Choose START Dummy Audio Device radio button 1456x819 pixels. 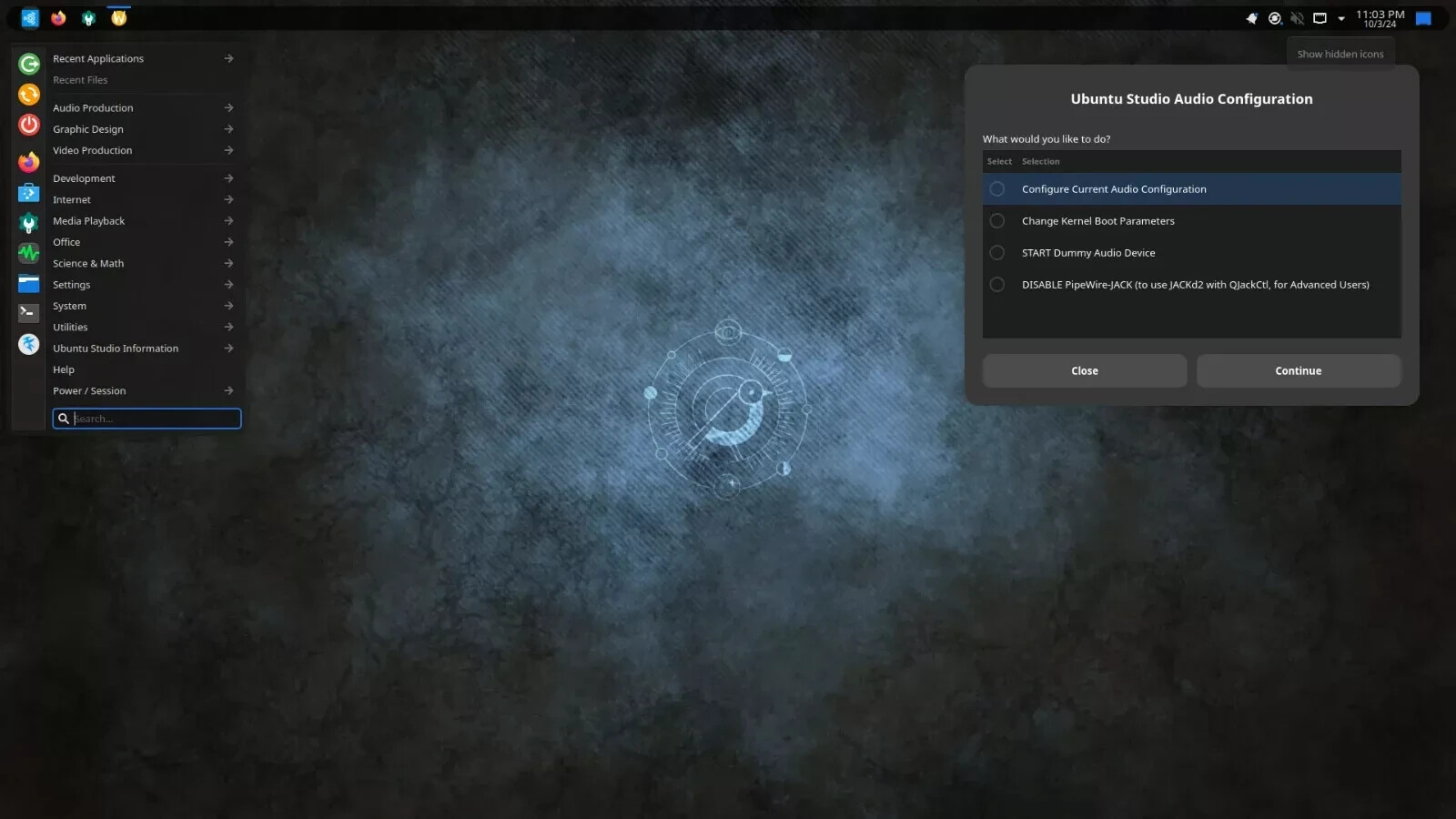coord(997,253)
